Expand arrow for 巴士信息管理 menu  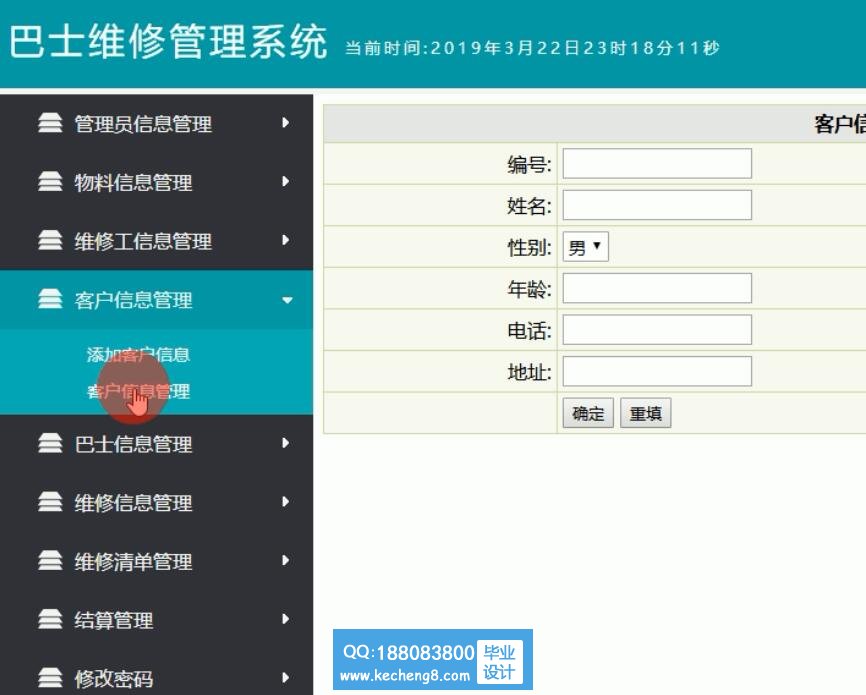(286, 443)
